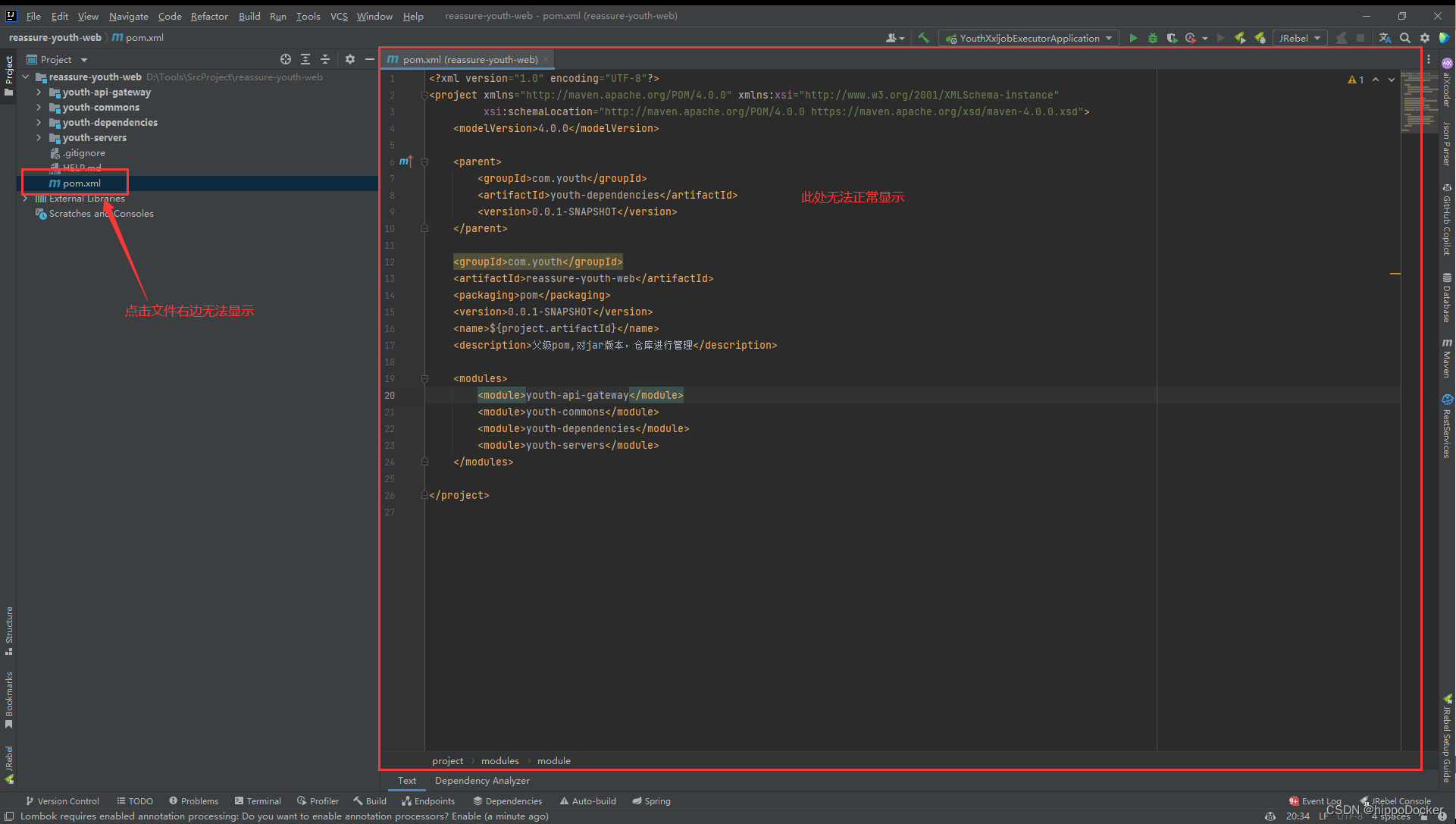Viewport: 1456px width, 824px height.
Task: Click Enable link in Lombok notification
Action: 466,816
